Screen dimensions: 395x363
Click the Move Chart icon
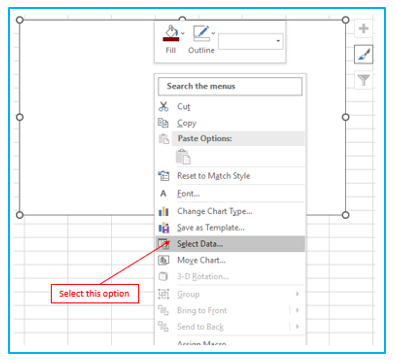[x=163, y=260]
